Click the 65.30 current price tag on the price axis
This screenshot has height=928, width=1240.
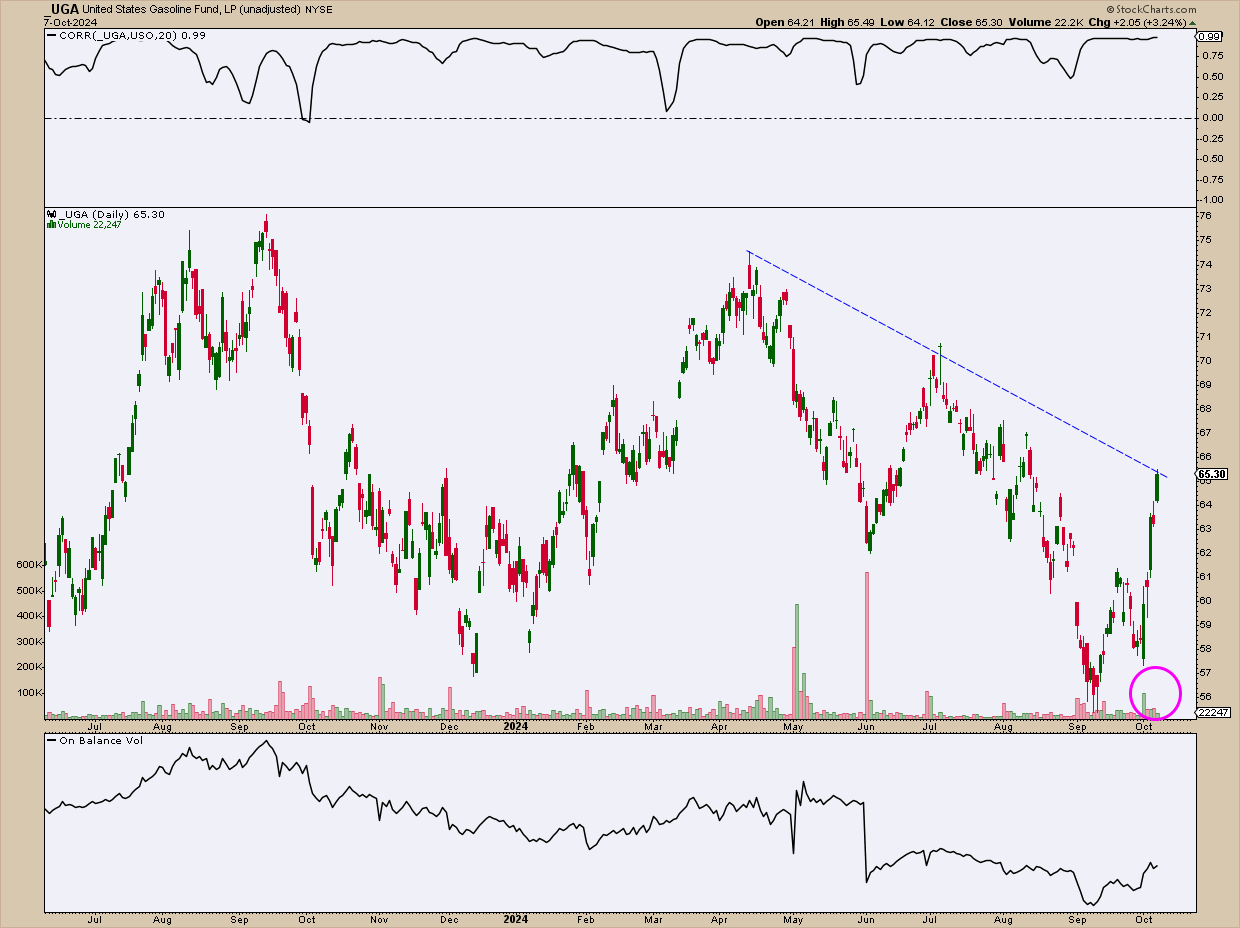(x=1211, y=473)
